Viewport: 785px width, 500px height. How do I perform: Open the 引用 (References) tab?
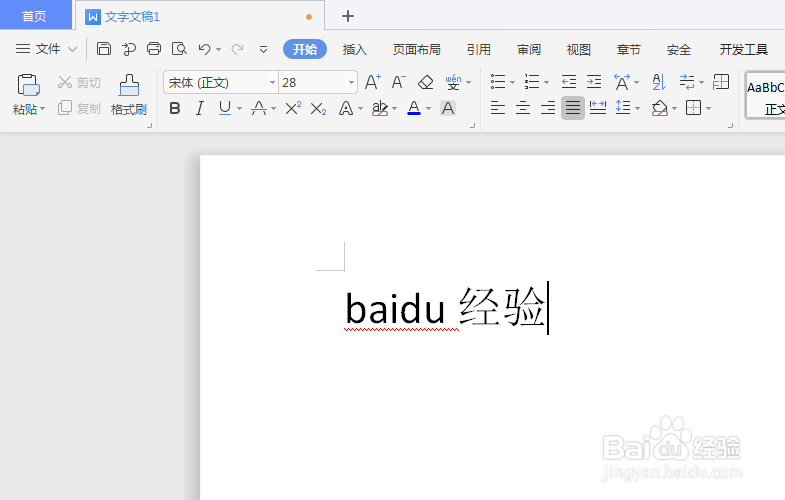click(x=479, y=49)
